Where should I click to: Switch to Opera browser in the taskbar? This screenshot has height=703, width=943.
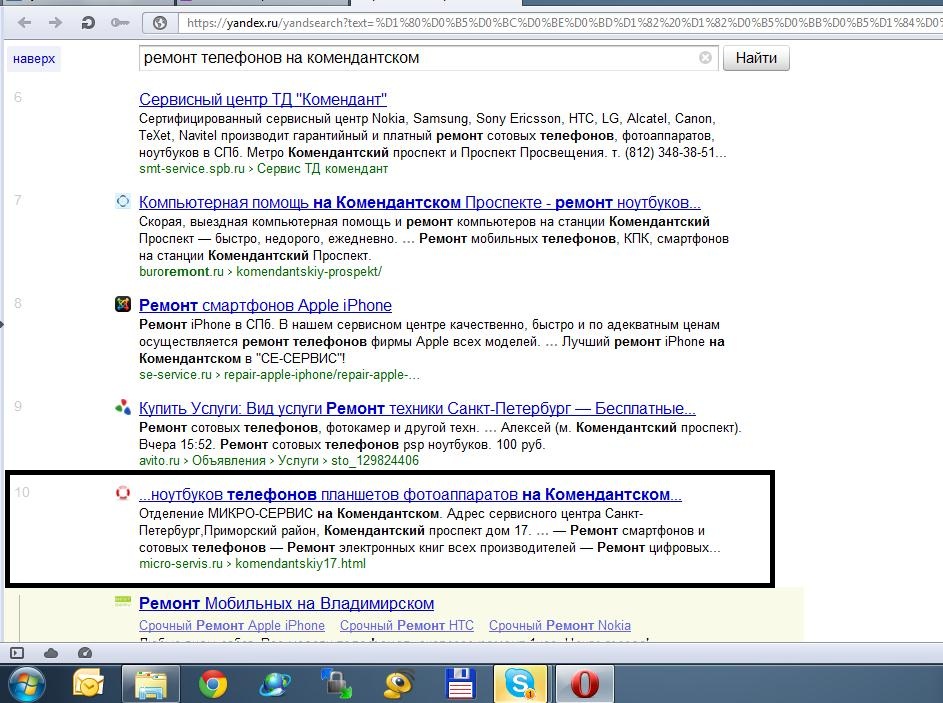click(x=584, y=684)
